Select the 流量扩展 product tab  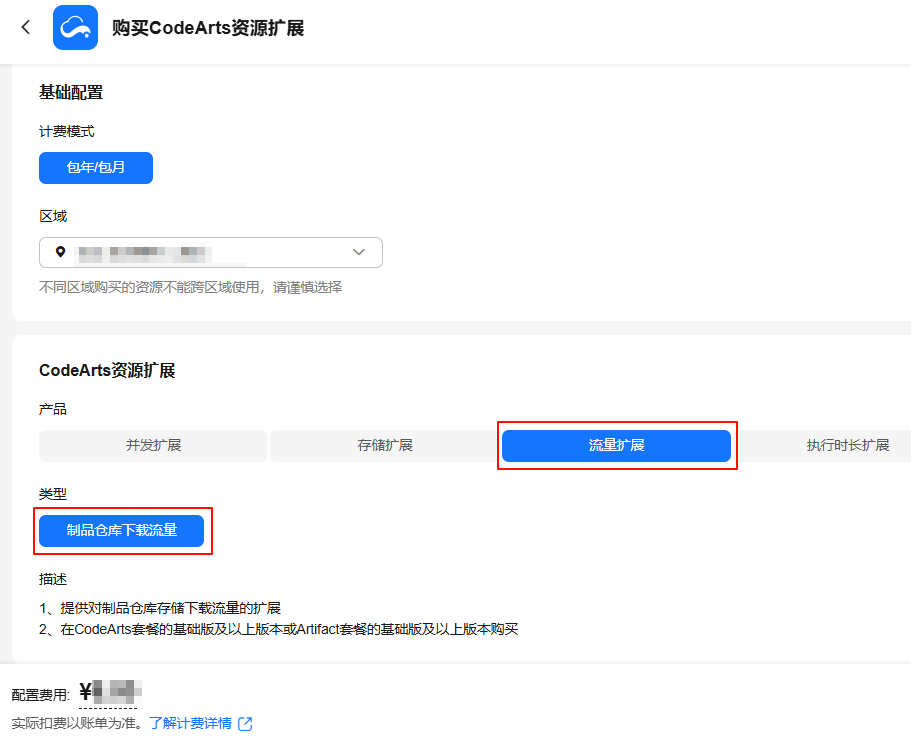pyautogui.click(x=616, y=446)
